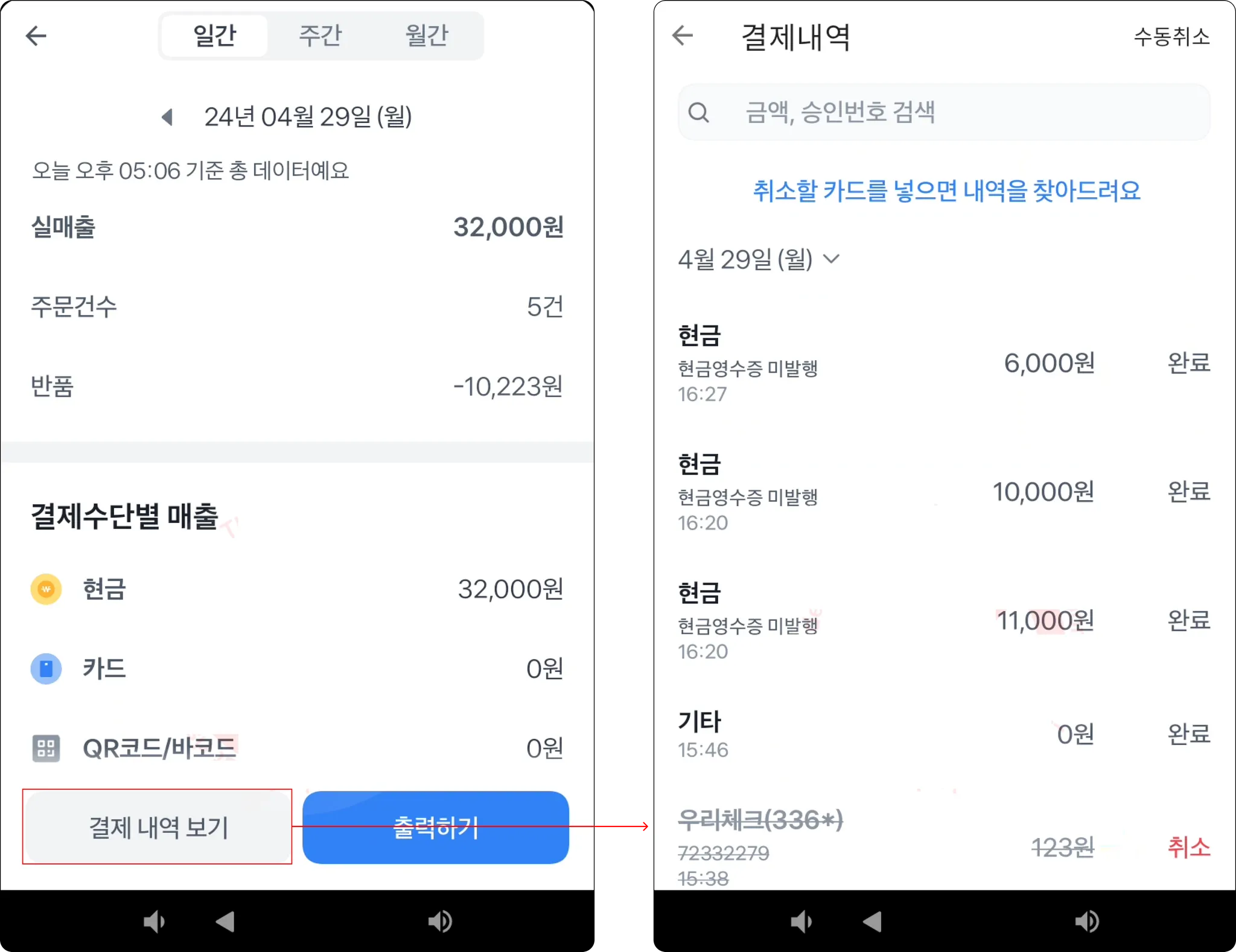Screen dimensions: 1236x952
Task: Switch to the 일간 tab
Action: [x=215, y=36]
